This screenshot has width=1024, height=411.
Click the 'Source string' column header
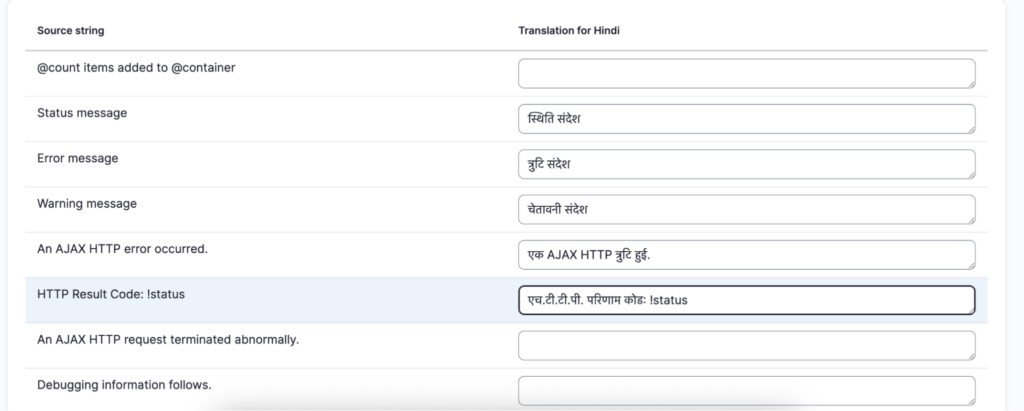click(71, 31)
